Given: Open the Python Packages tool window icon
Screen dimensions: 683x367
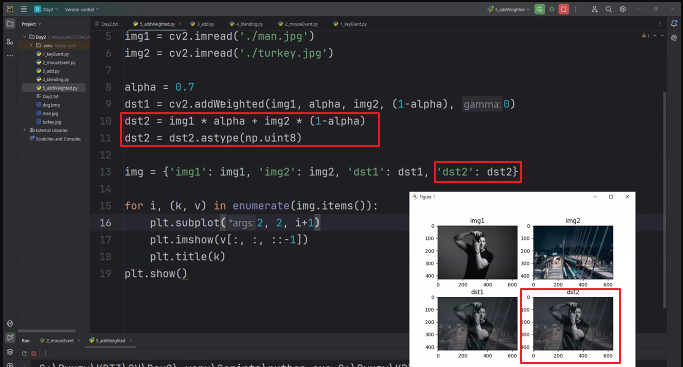Looking at the screenshot, I should 10,323.
